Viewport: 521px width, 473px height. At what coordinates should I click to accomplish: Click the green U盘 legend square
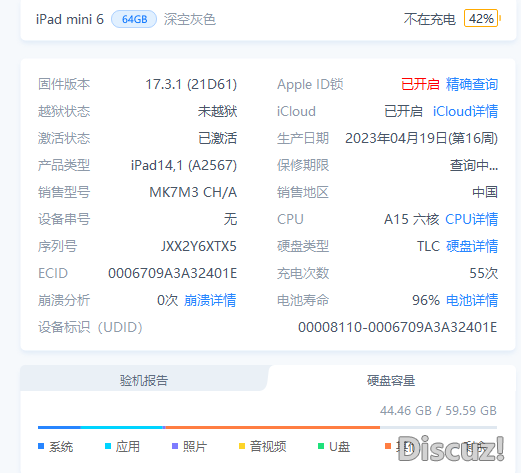(x=321, y=446)
